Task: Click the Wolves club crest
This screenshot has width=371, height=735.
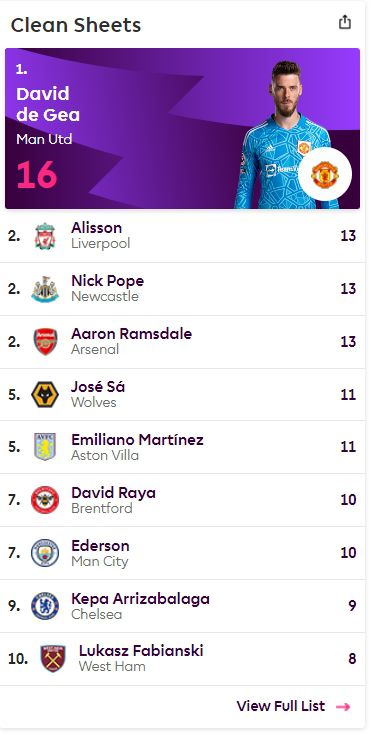Action: click(x=45, y=394)
